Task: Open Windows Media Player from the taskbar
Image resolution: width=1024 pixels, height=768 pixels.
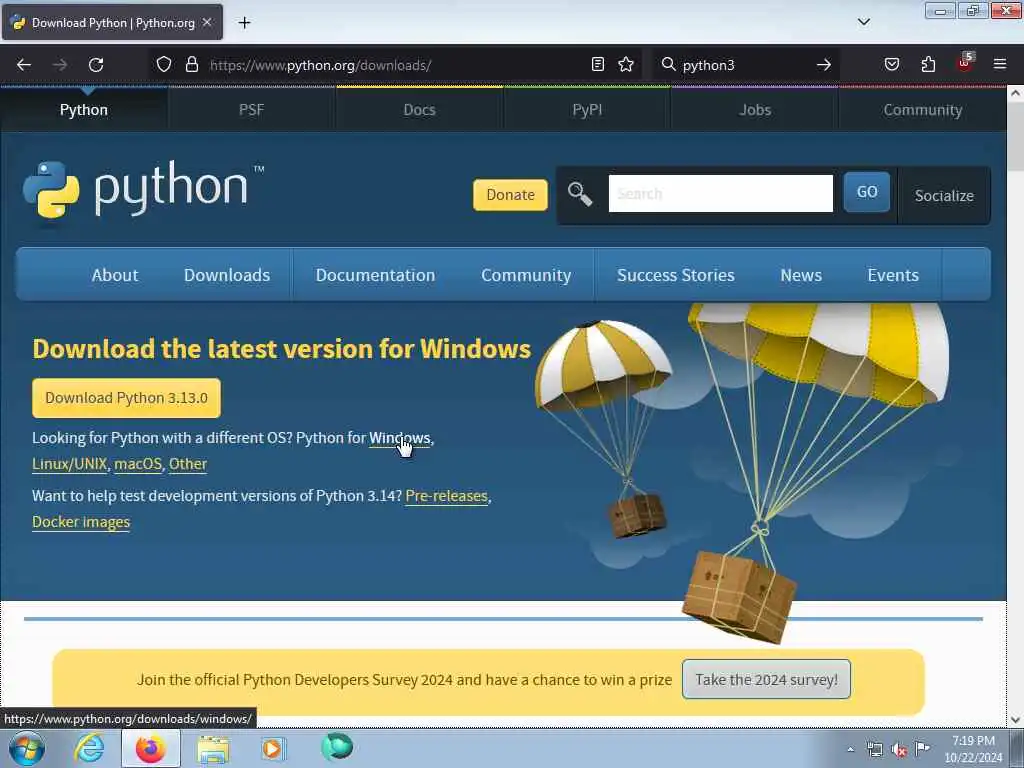Action: tap(273, 748)
